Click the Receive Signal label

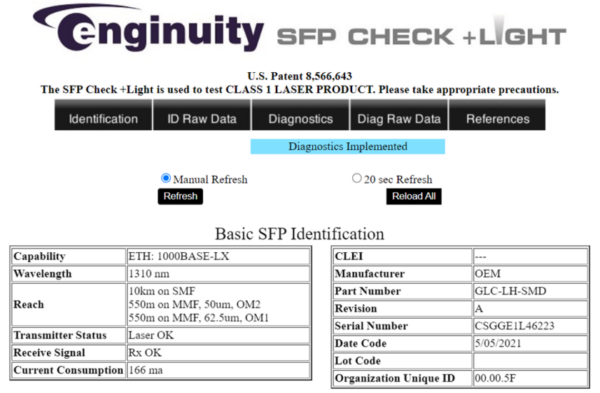49,353
